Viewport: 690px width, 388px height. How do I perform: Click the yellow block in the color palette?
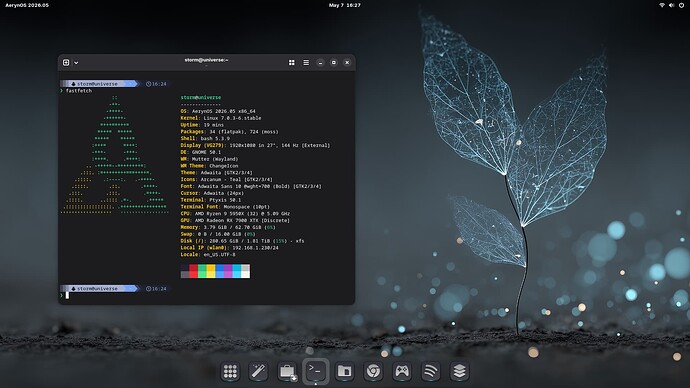pos(211,271)
